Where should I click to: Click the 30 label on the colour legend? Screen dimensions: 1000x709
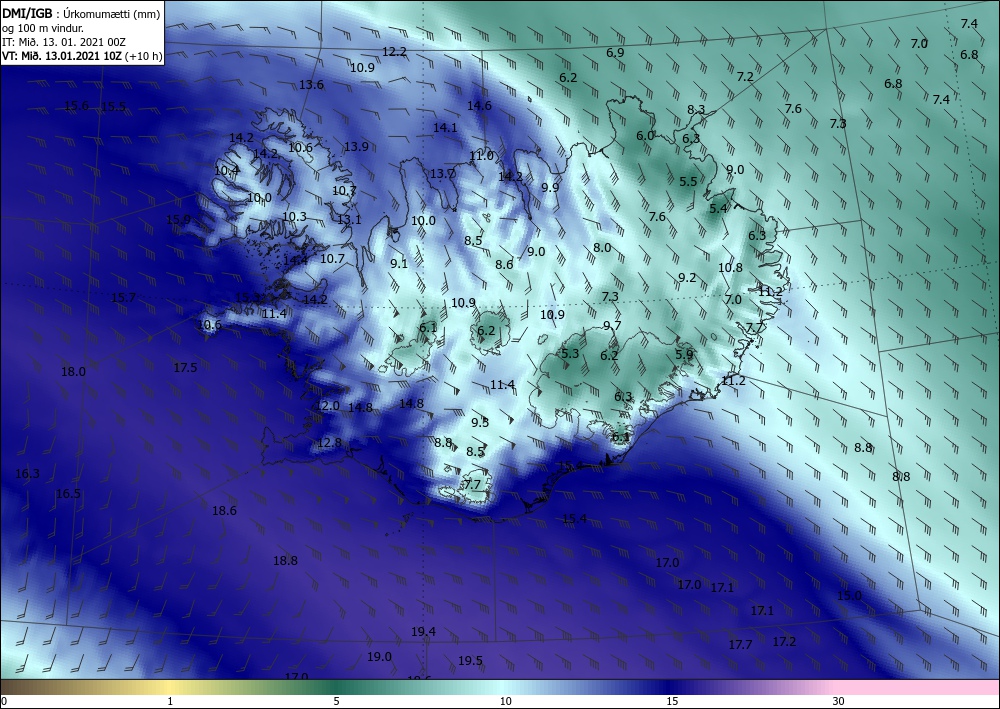pyautogui.click(x=838, y=701)
